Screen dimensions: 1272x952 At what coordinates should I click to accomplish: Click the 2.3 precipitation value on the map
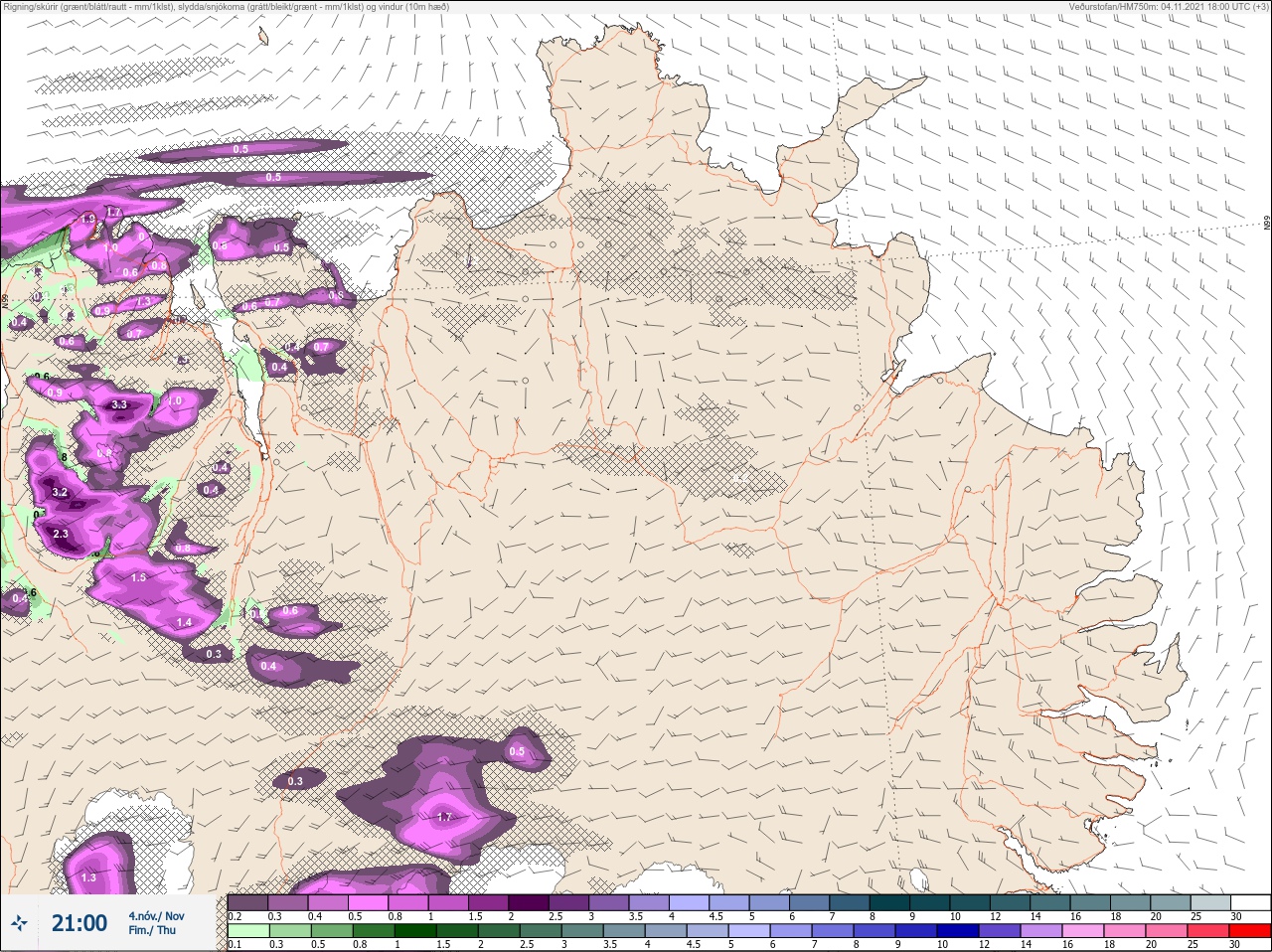(61, 534)
